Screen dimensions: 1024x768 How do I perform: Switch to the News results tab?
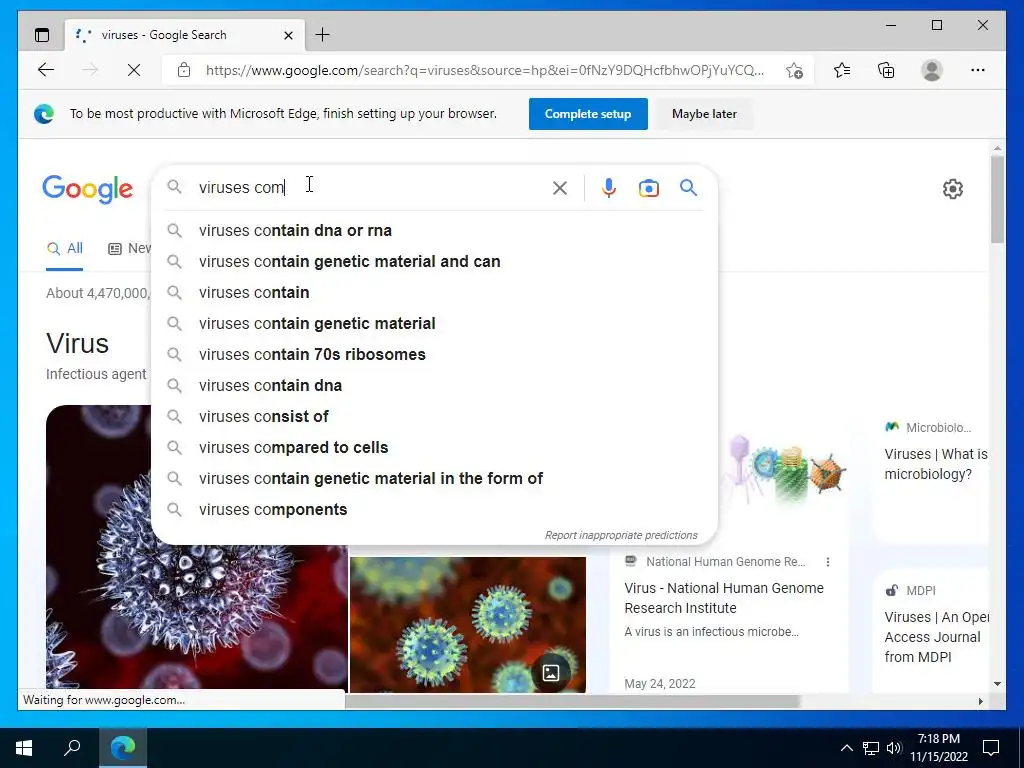[130, 249]
